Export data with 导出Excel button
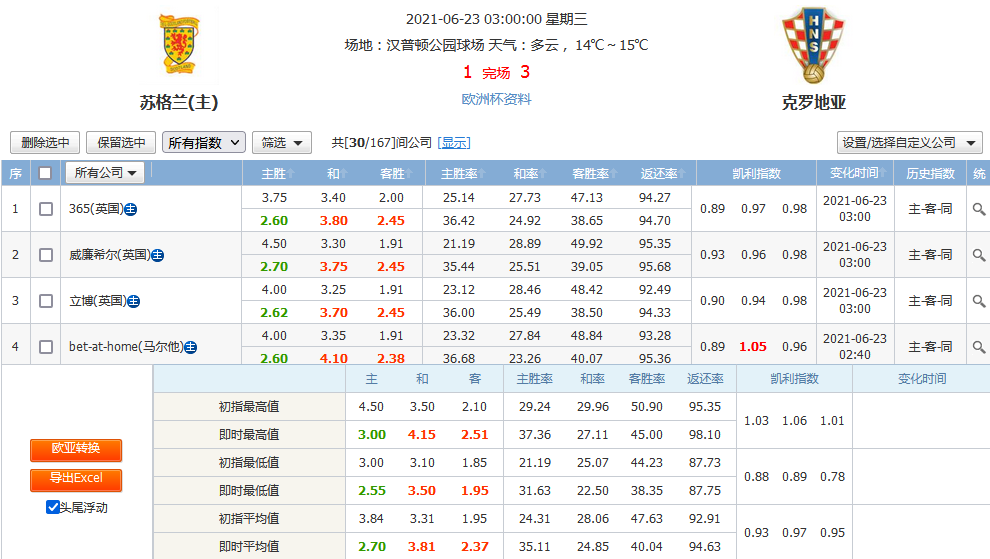Viewport: 990px width, 559px height. point(76,478)
